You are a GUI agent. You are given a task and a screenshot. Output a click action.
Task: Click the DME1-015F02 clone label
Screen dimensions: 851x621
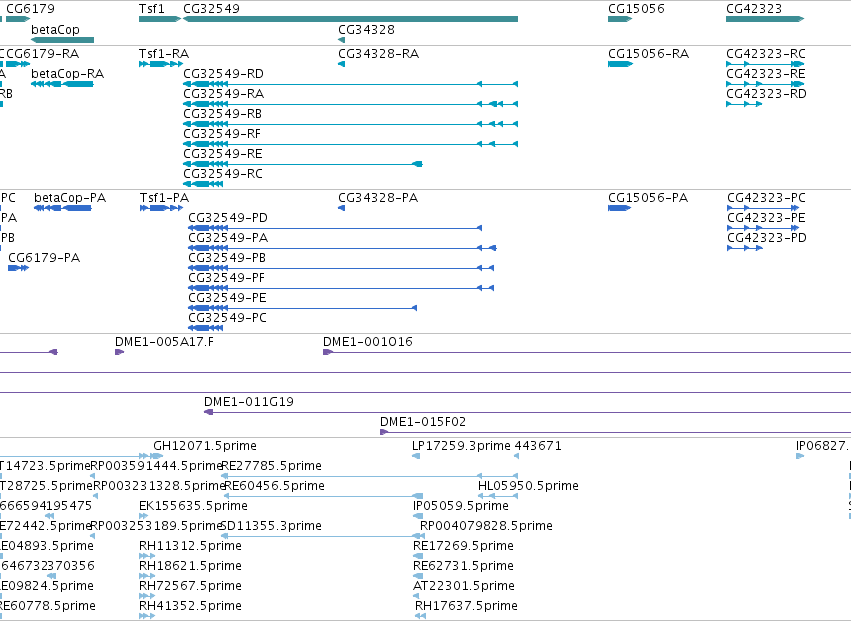[423, 422]
